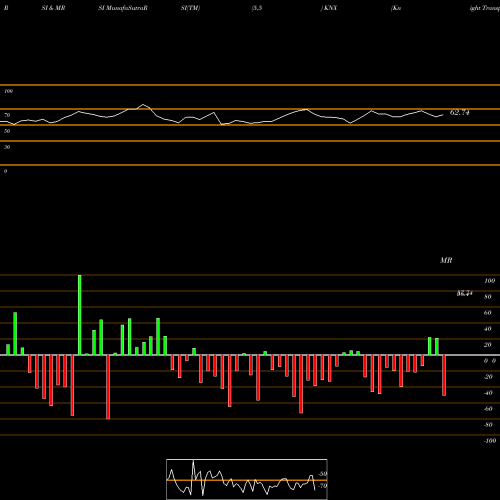Click the 'SI & MR' header label
This screenshot has height=500, width=500.
[x=53, y=8]
